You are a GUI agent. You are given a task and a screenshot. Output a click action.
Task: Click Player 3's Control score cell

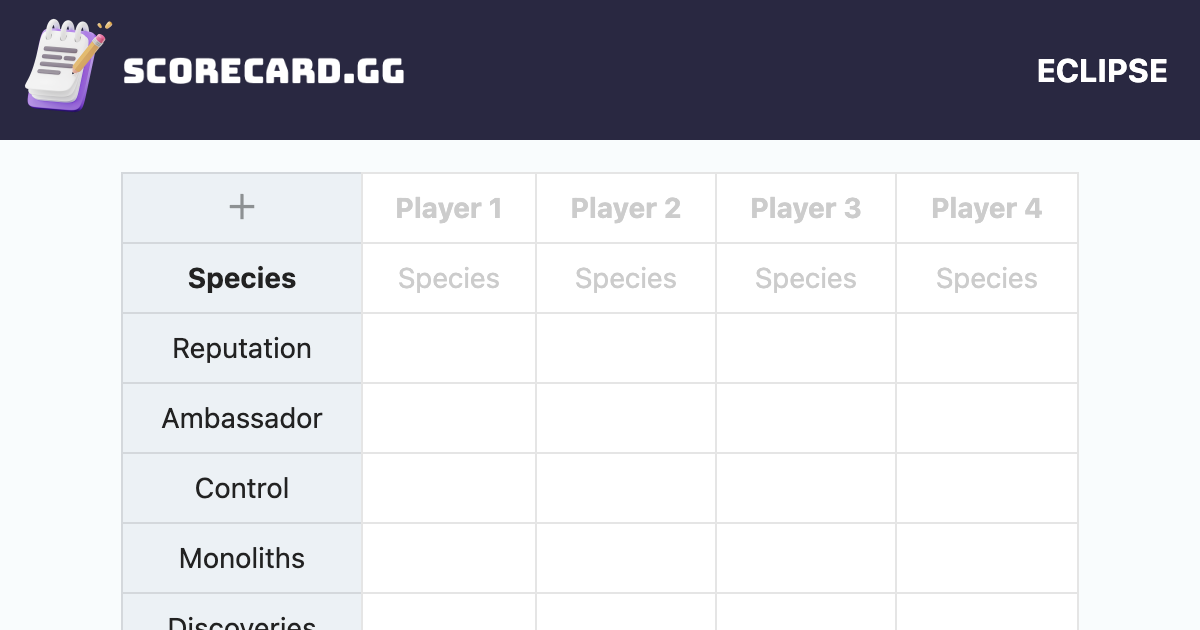point(806,489)
